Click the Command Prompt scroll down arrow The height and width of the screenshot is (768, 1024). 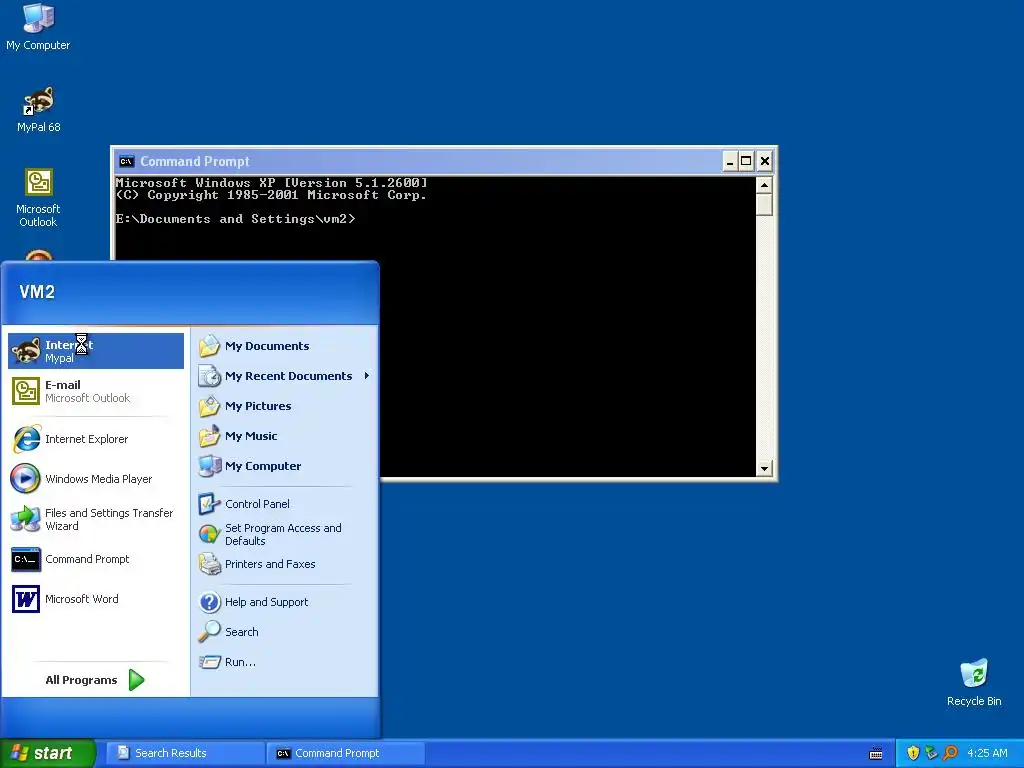[763, 468]
